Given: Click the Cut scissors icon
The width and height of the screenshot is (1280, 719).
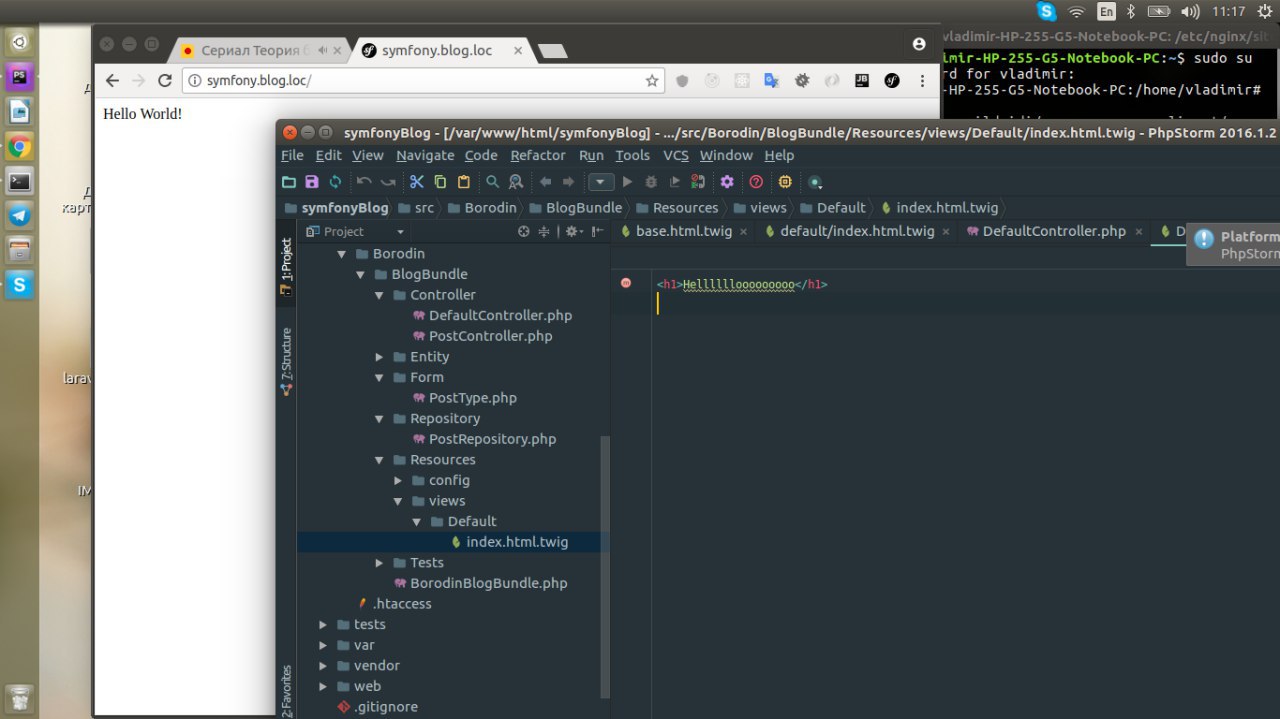Looking at the screenshot, I should tap(416, 182).
